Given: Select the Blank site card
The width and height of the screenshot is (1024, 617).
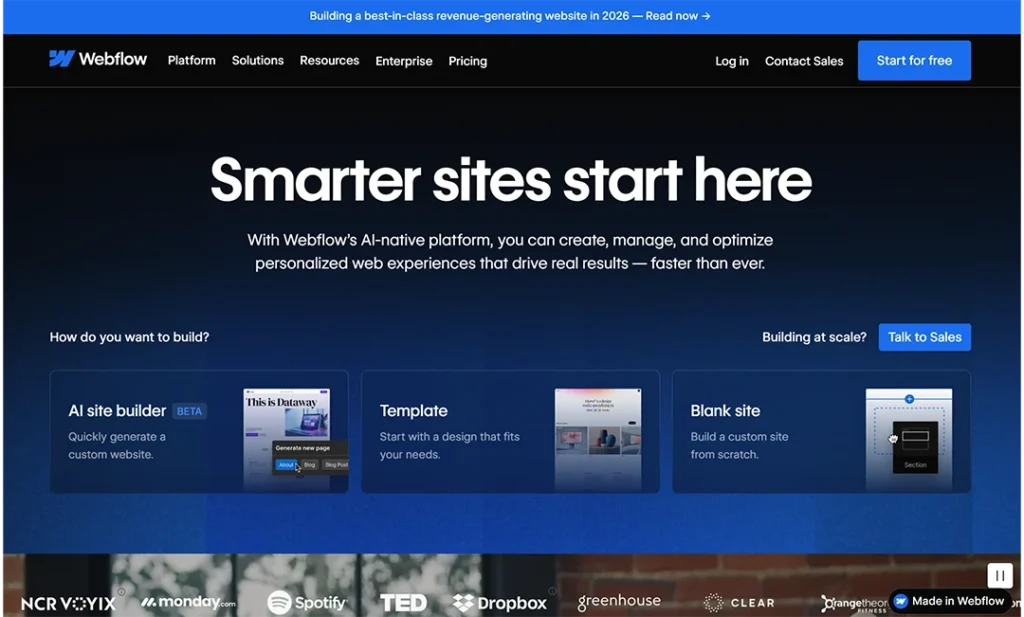Looking at the screenshot, I should [821, 431].
